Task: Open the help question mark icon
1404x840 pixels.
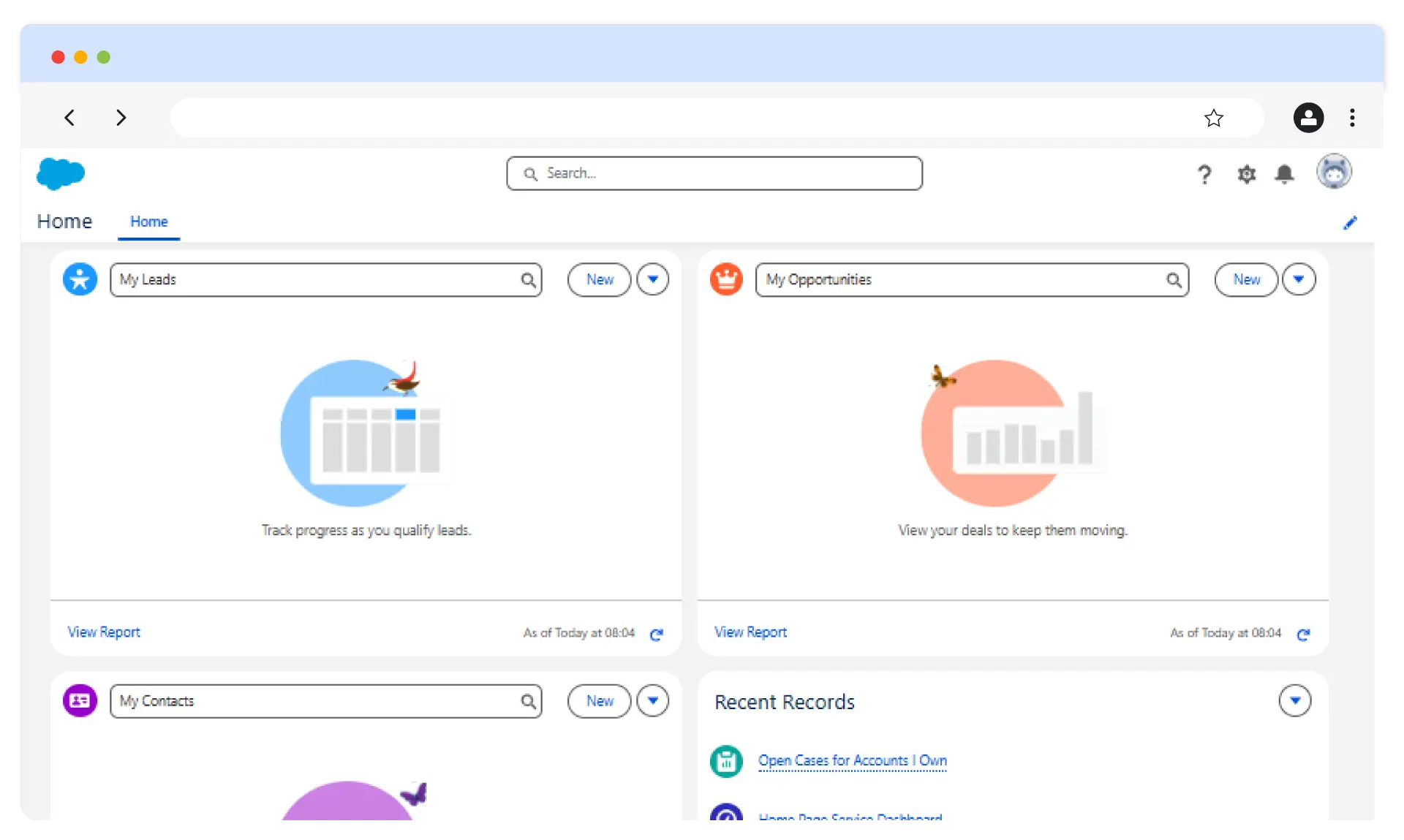Action: [1204, 174]
